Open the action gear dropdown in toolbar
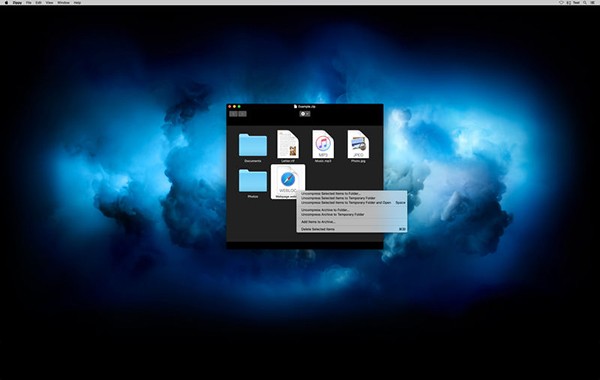 (x=305, y=114)
